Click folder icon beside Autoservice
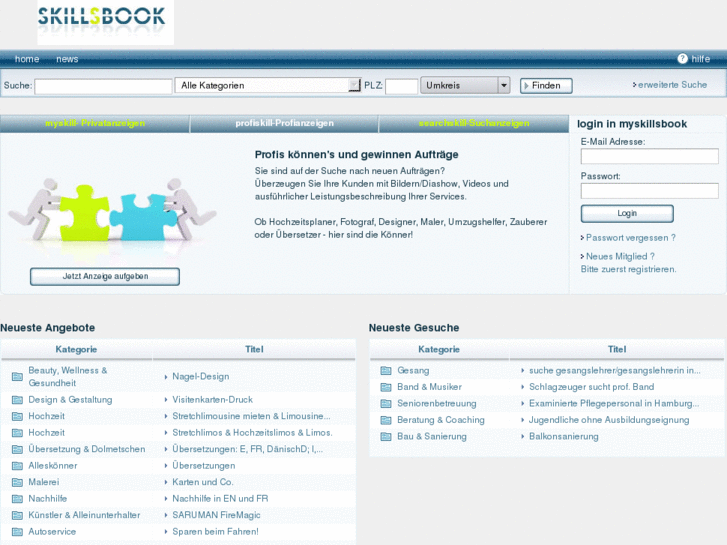Screen dimensions: 727x545 pyautogui.click(x=17, y=532)
